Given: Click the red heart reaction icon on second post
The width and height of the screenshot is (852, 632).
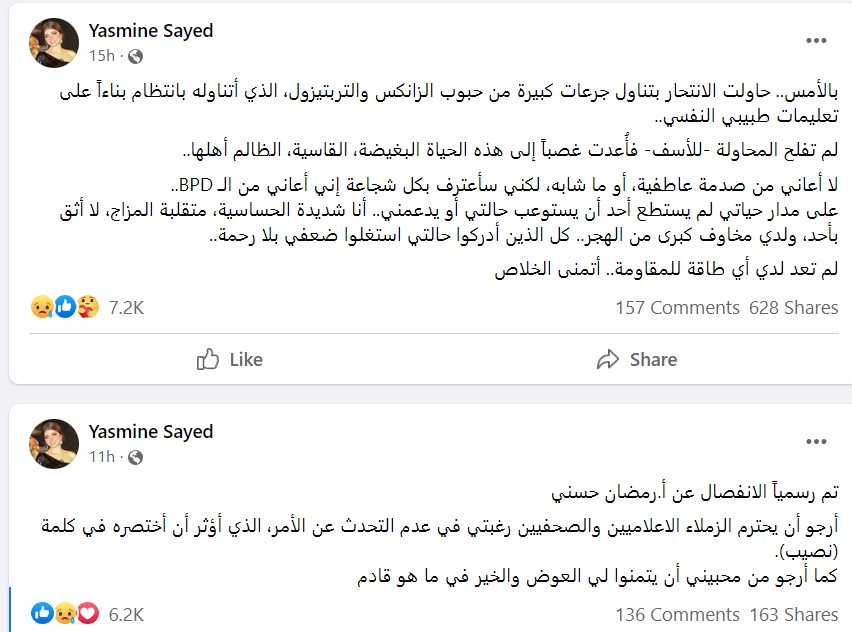Looking at the screenshot, I should pos(89,613).
